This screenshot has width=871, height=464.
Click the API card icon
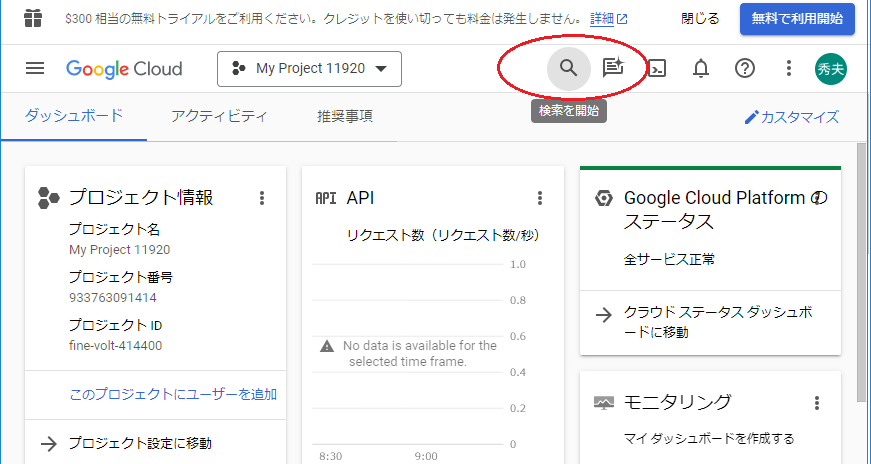326,198
